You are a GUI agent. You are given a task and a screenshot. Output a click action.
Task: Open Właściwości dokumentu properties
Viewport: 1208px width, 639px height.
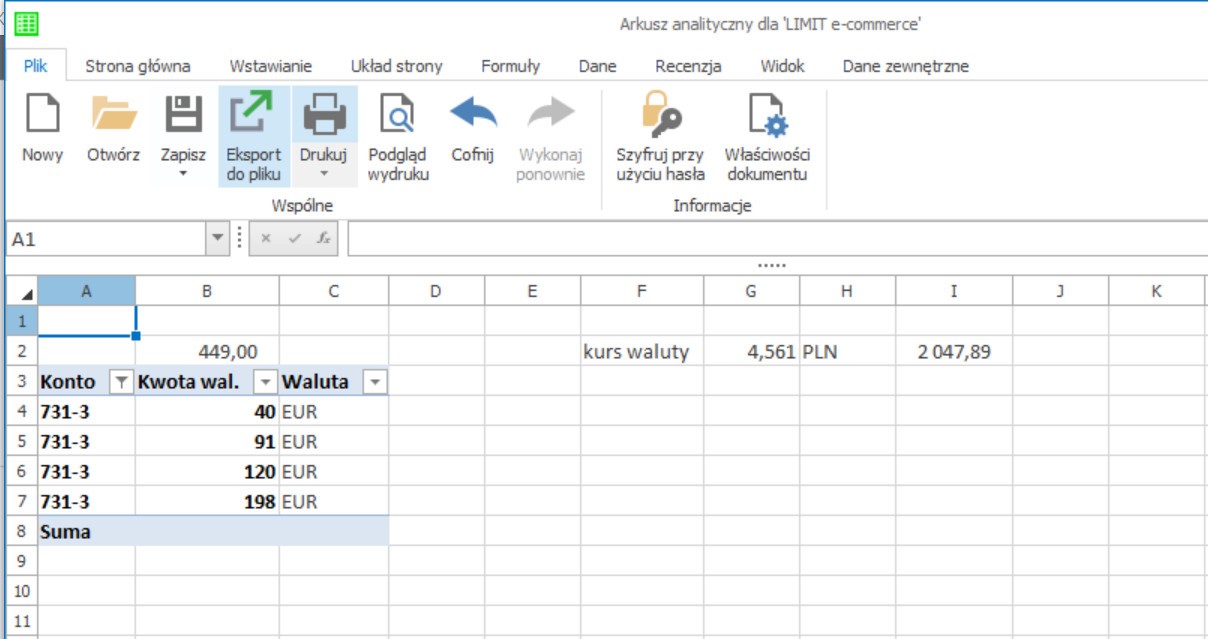click(768, 113)
